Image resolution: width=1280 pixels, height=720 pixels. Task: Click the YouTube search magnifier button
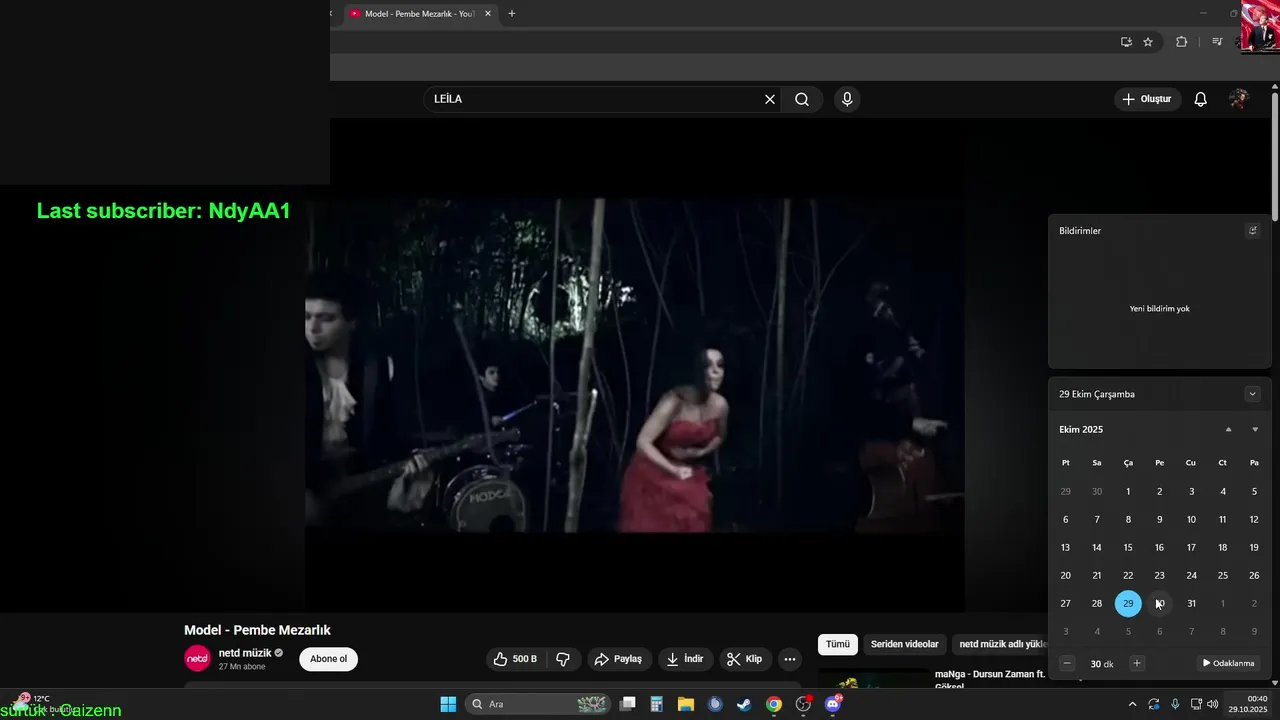click(x=802, y=99)
